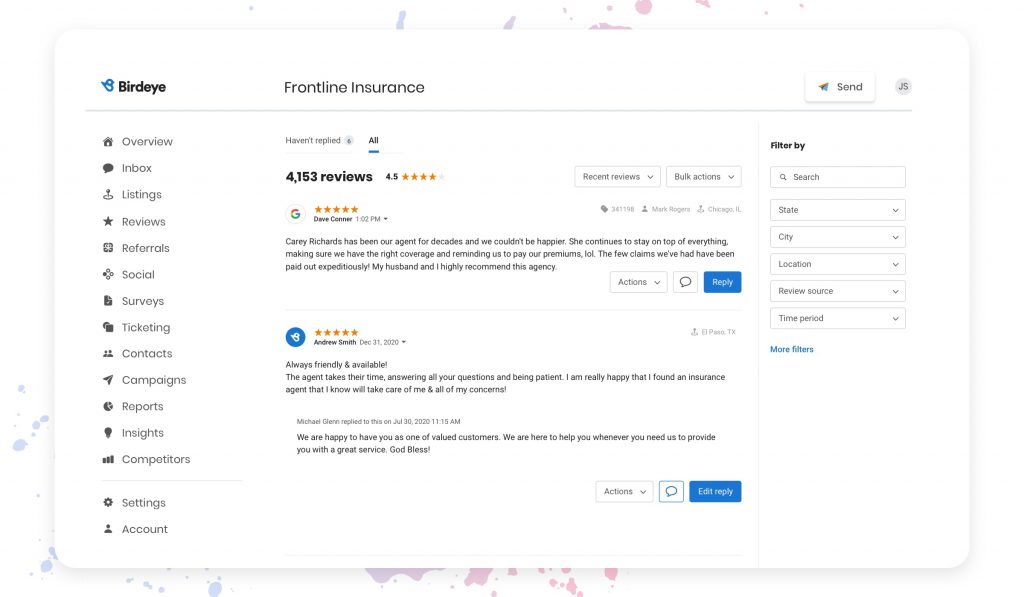Open the State filter dropdown

pyautogui.click(x=837, y=209)
